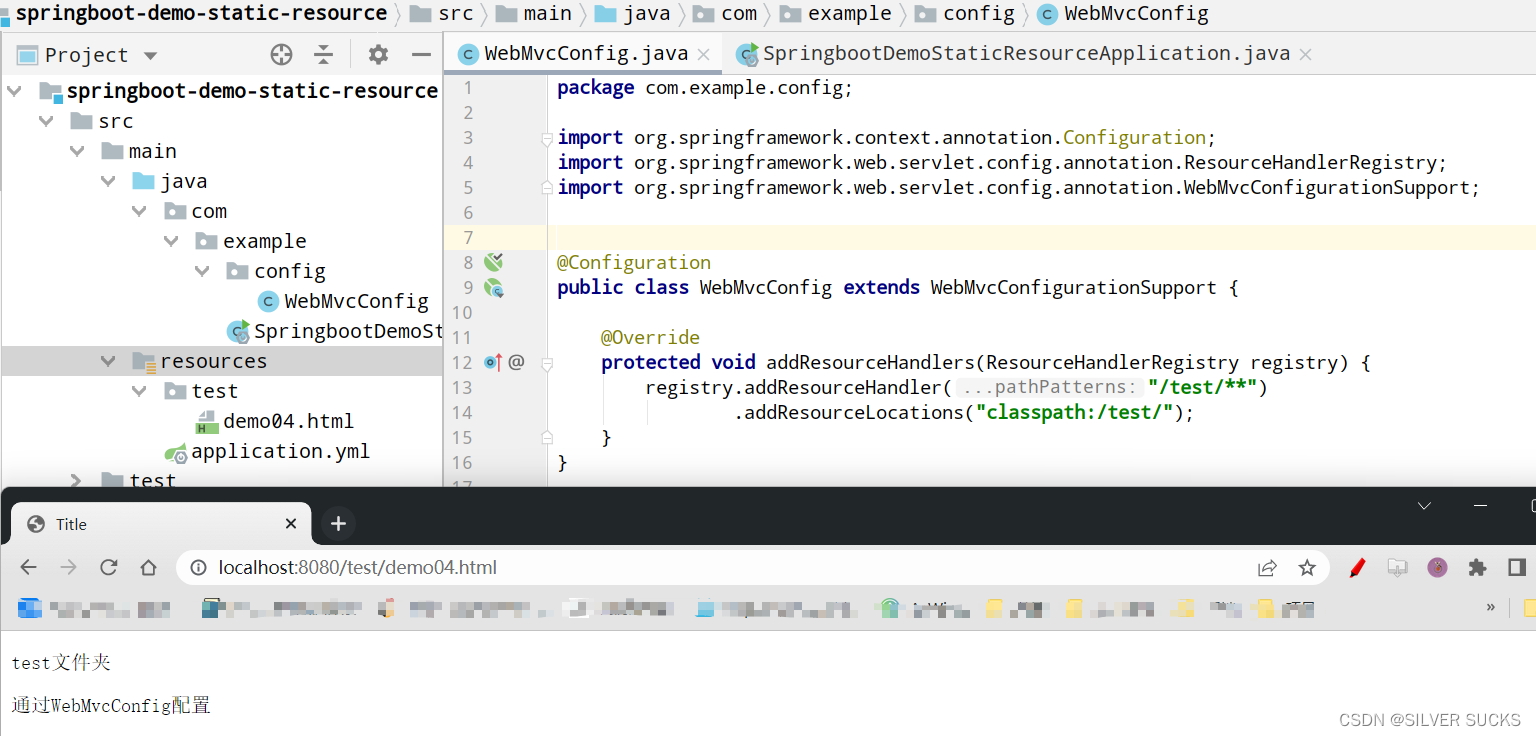Reload the browser page
The width and height of the screenshot is (1536, 736).
coord(109,568)
